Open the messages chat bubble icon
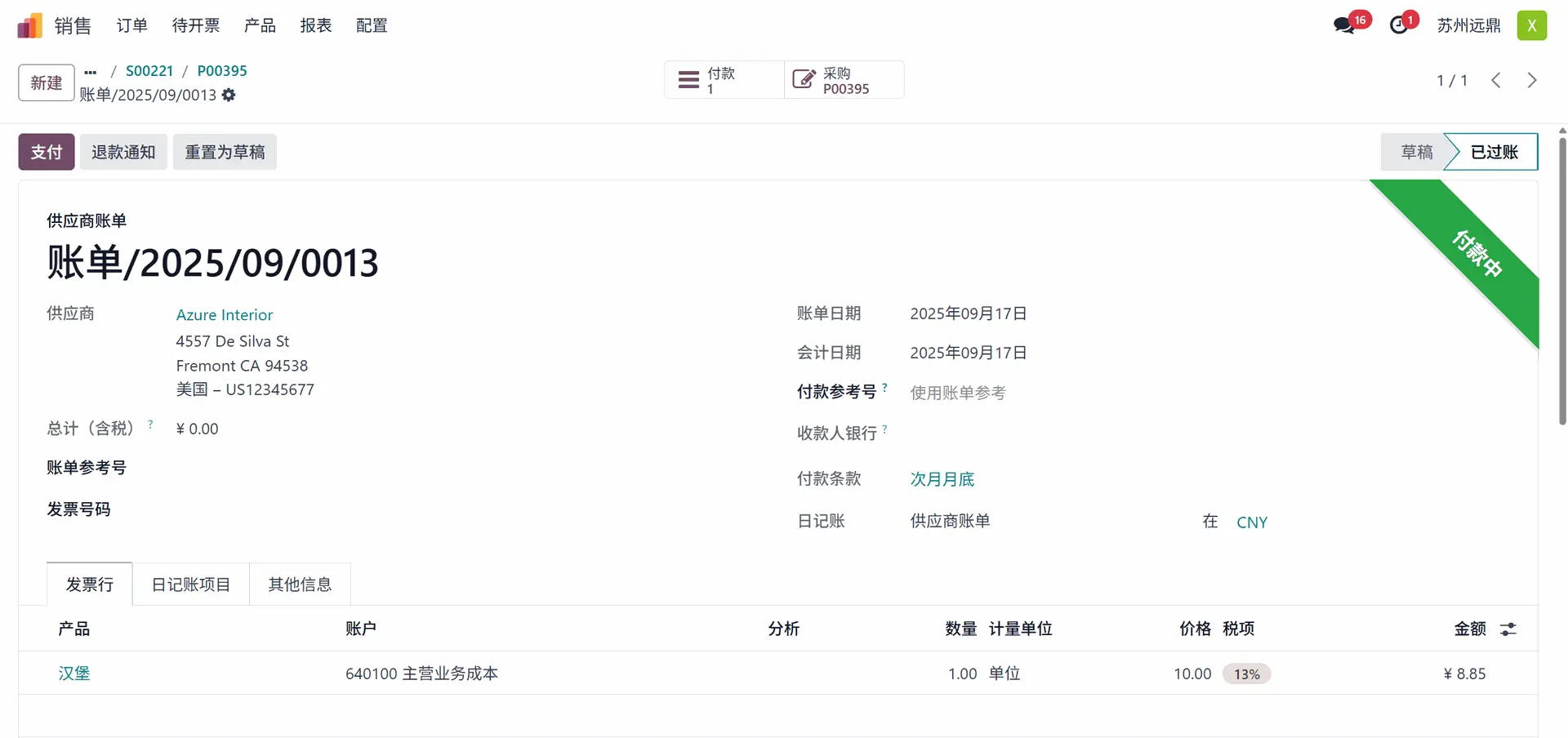 point(1343,25)
